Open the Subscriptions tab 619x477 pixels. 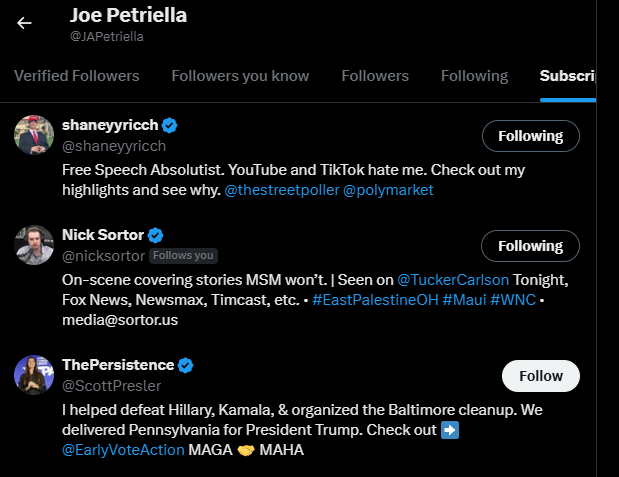tap(568, 76)
